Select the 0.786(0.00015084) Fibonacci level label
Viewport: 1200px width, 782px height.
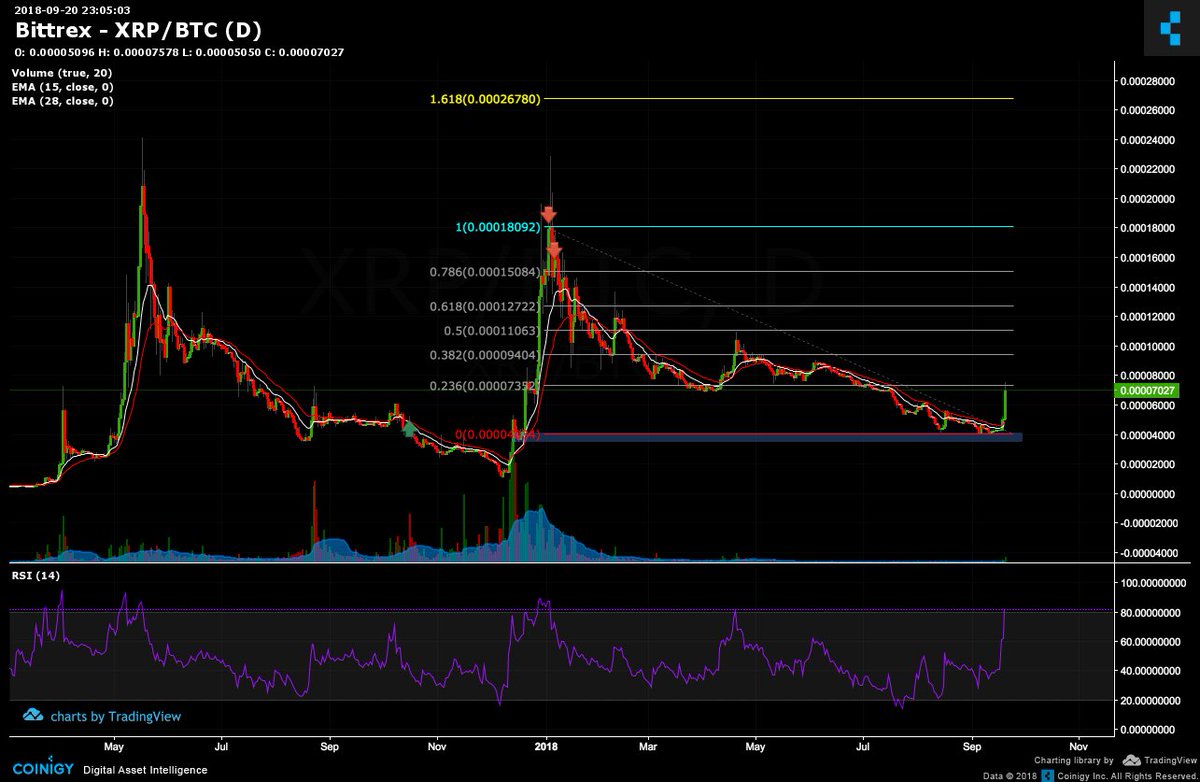coord(486,272)
